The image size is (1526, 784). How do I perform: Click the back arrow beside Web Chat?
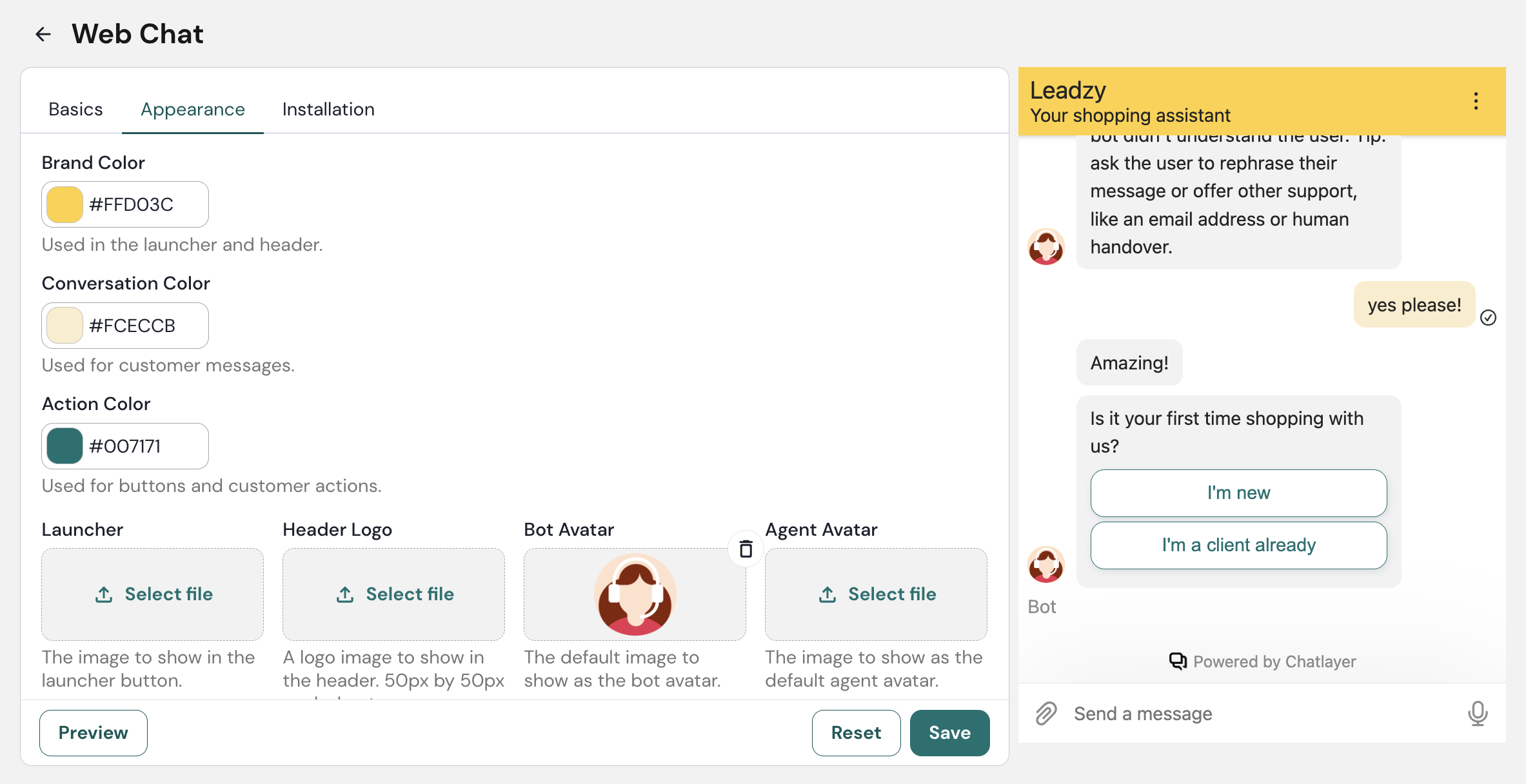pyautogui.click(x=43, y=34)
